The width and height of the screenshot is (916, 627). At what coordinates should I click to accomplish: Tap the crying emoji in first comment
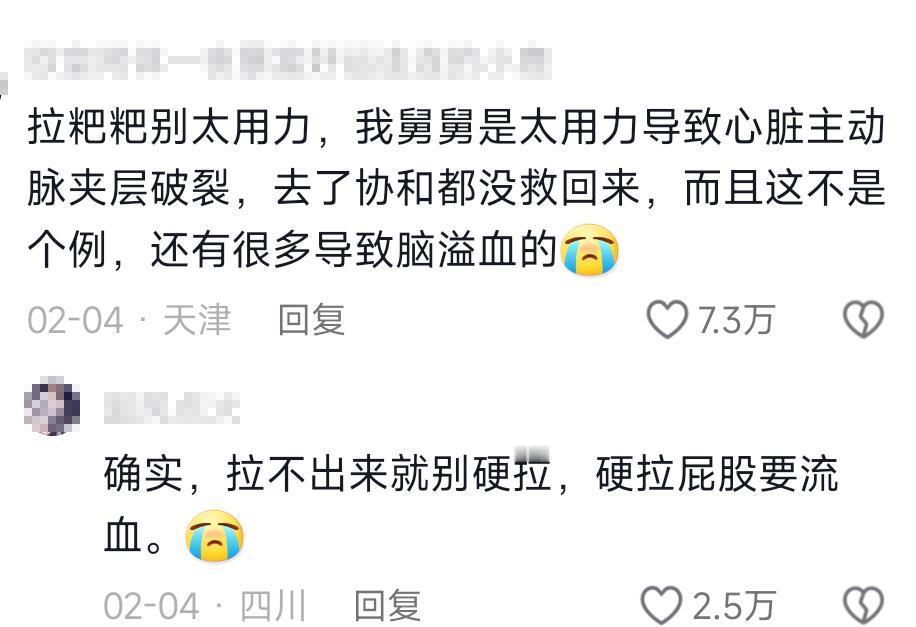589,250
